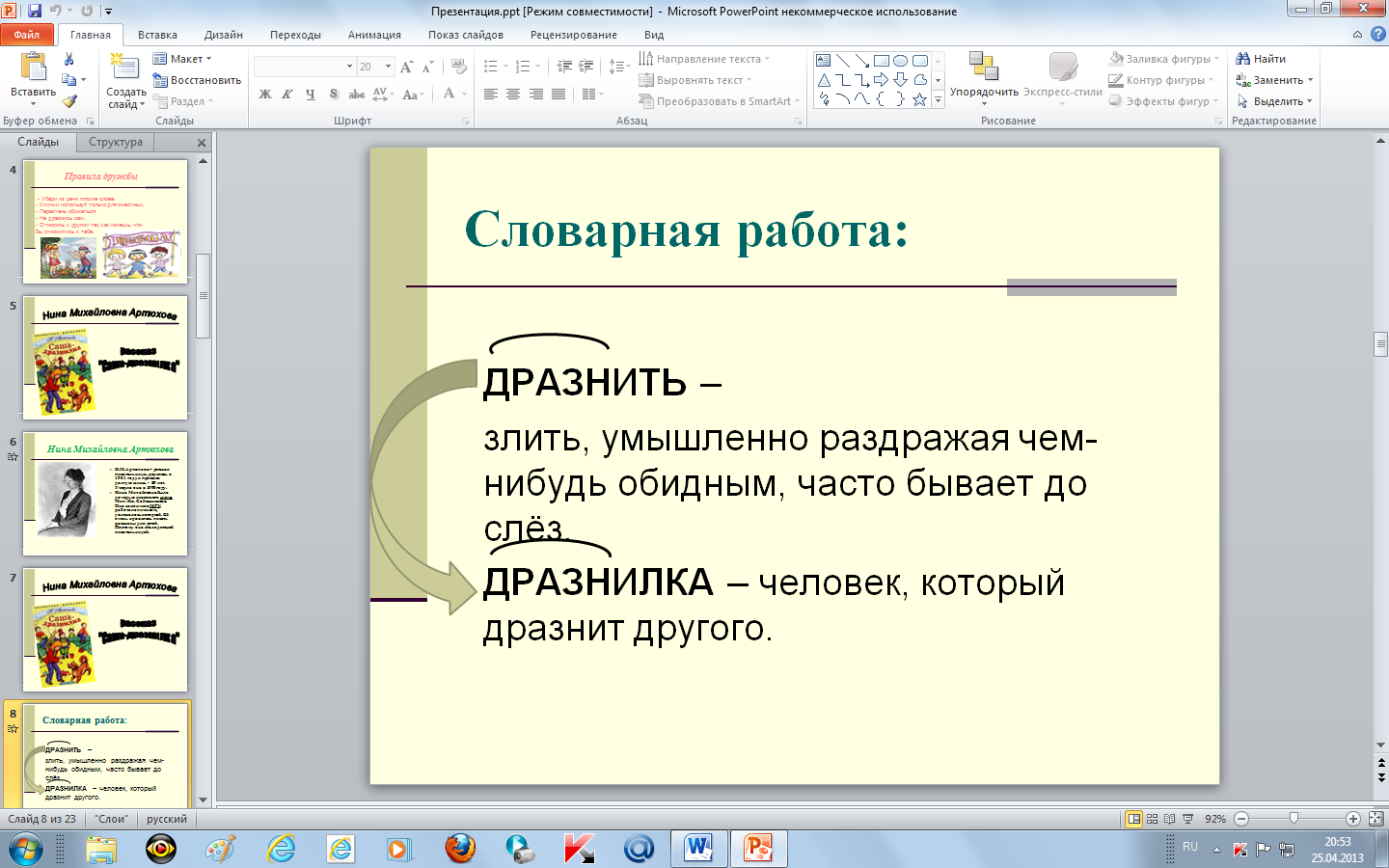
Task: Select the text box shape in gallery
Action: tap(824, 60)
